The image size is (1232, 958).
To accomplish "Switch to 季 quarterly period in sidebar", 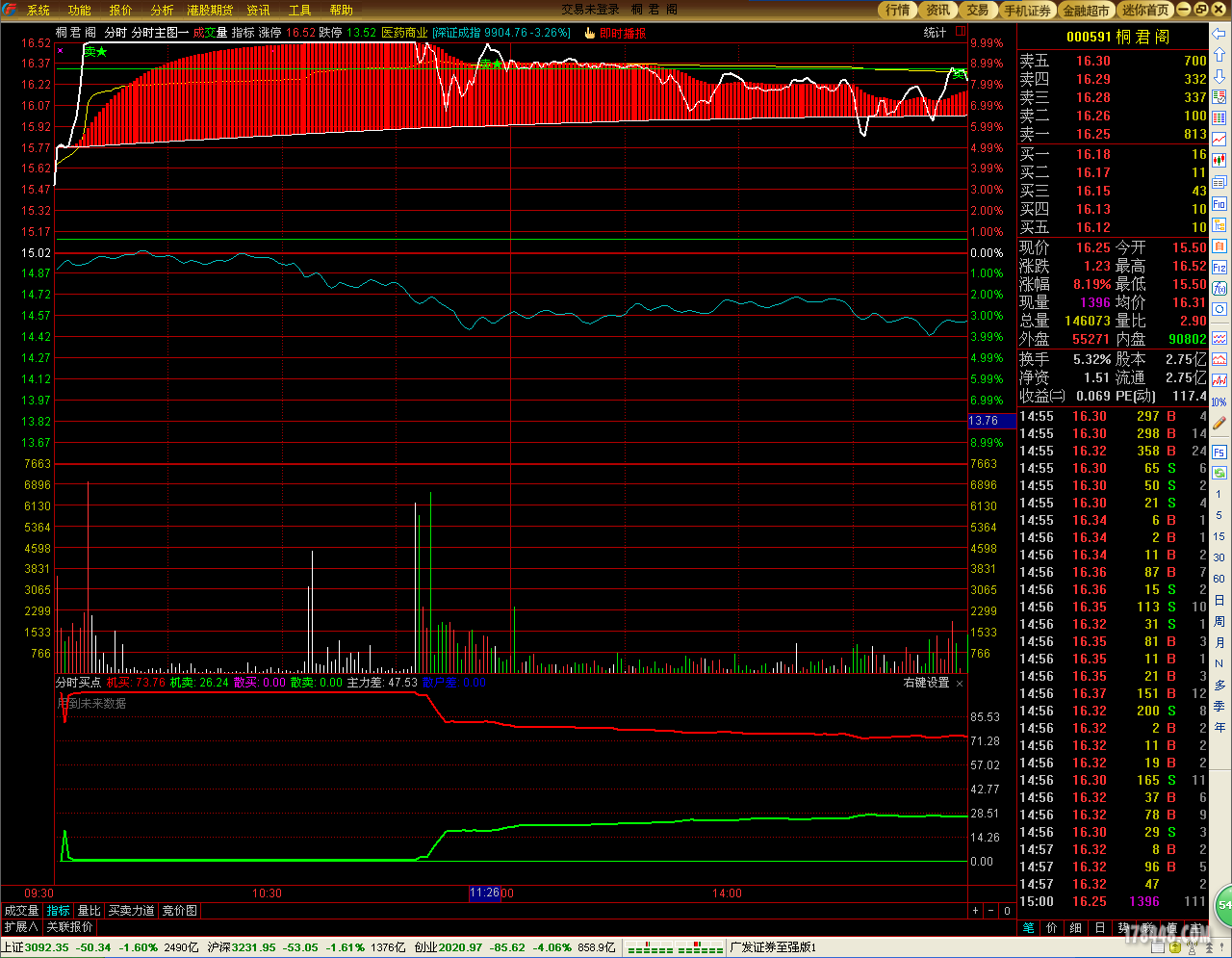I will click(x=1219, y=706).
